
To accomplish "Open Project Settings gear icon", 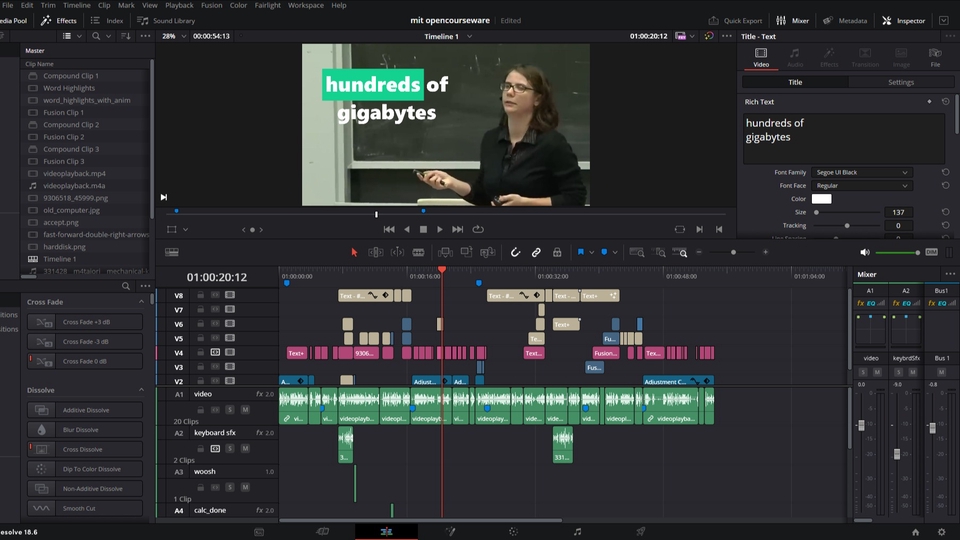I will coord(941,532).
